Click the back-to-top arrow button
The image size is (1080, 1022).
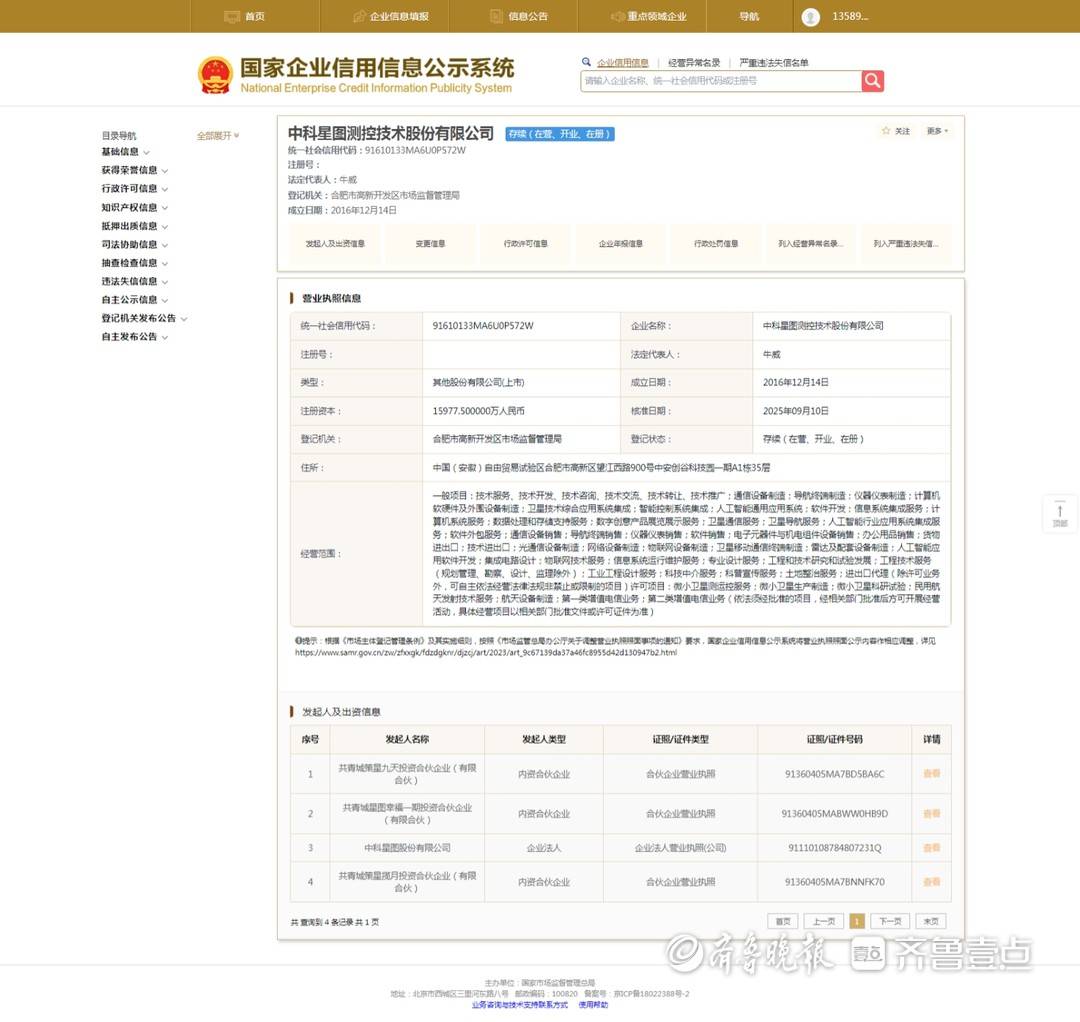click(1060, 514)
